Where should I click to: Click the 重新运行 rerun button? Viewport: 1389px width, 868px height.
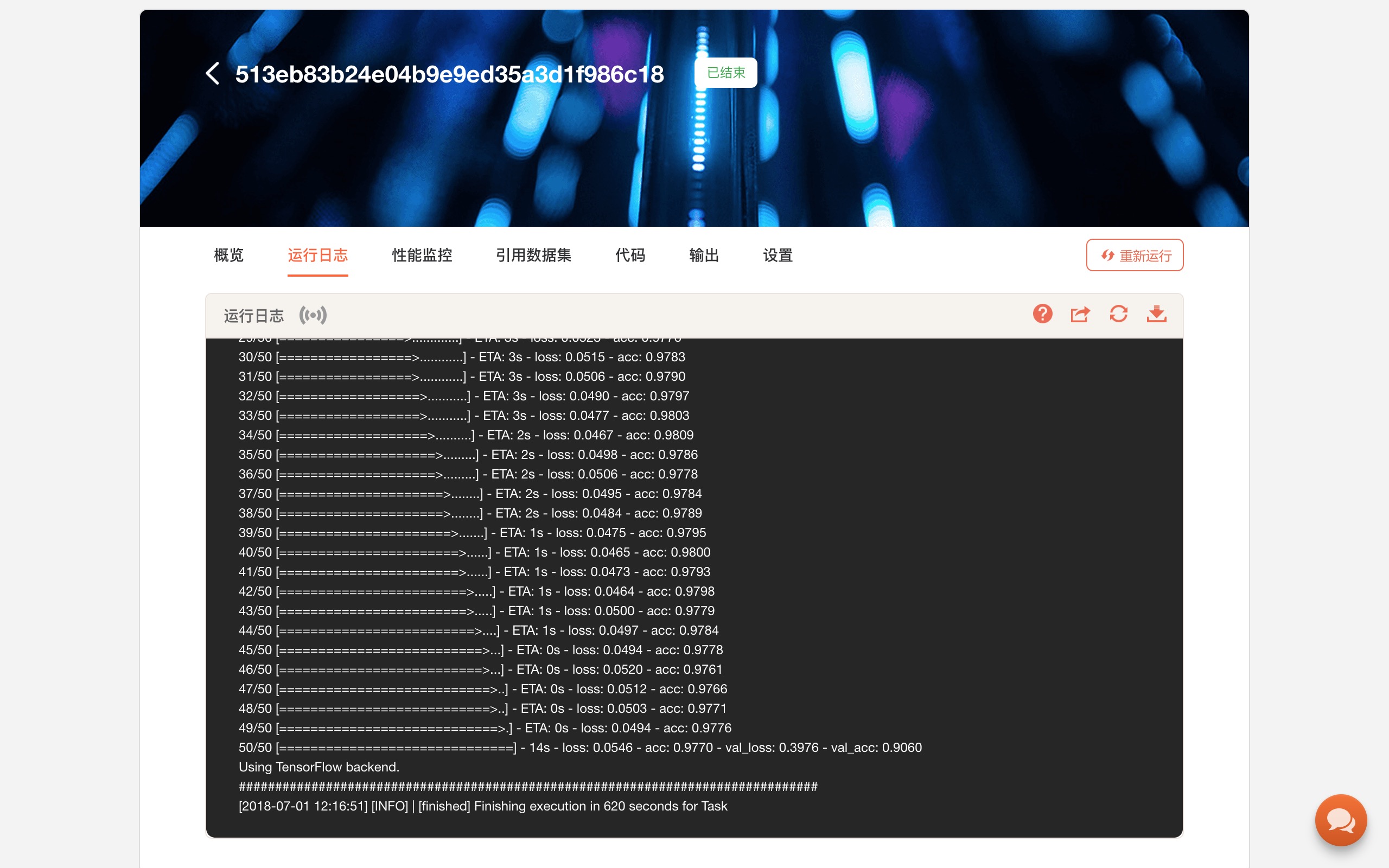click(x=1134, y=256)
